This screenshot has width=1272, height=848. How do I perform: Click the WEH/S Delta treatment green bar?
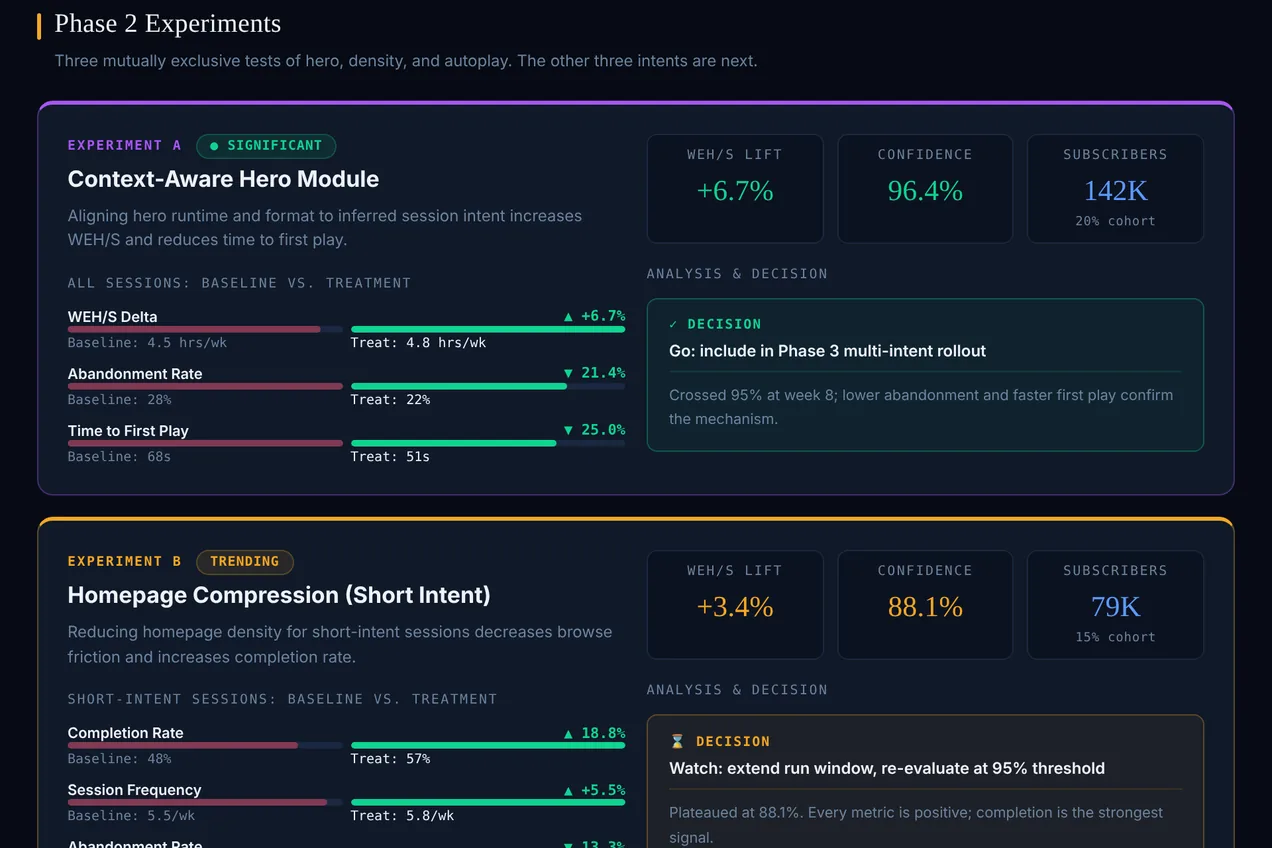point(488,329)
